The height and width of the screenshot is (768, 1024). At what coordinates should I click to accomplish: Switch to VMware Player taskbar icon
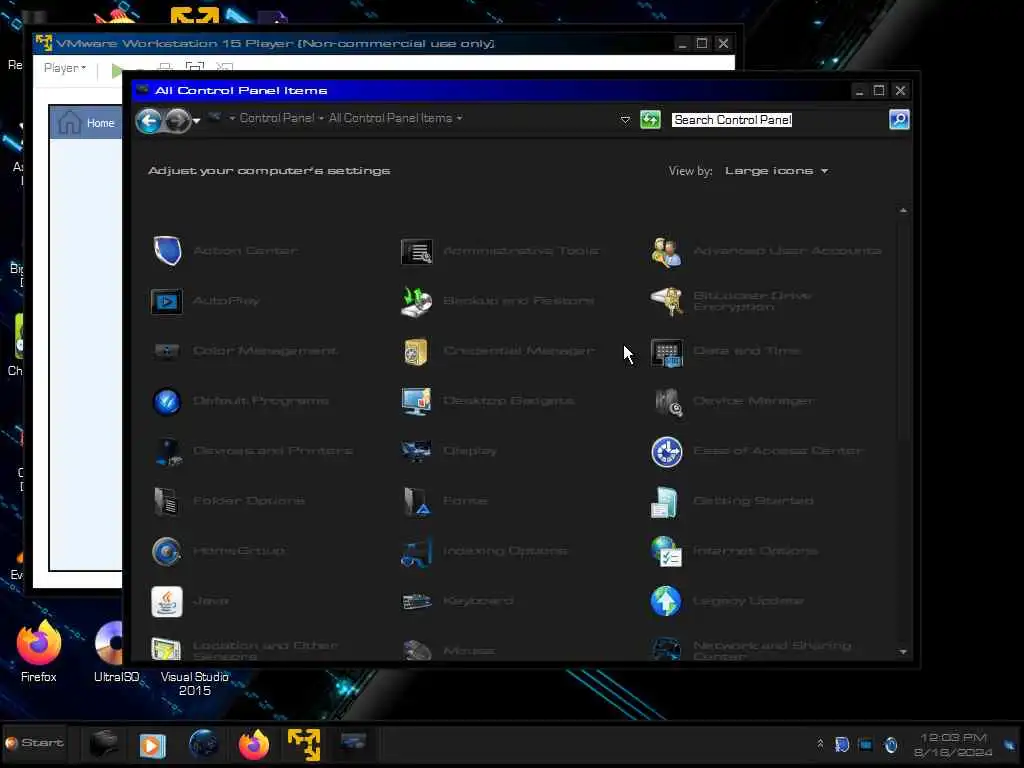pos(304,745)
